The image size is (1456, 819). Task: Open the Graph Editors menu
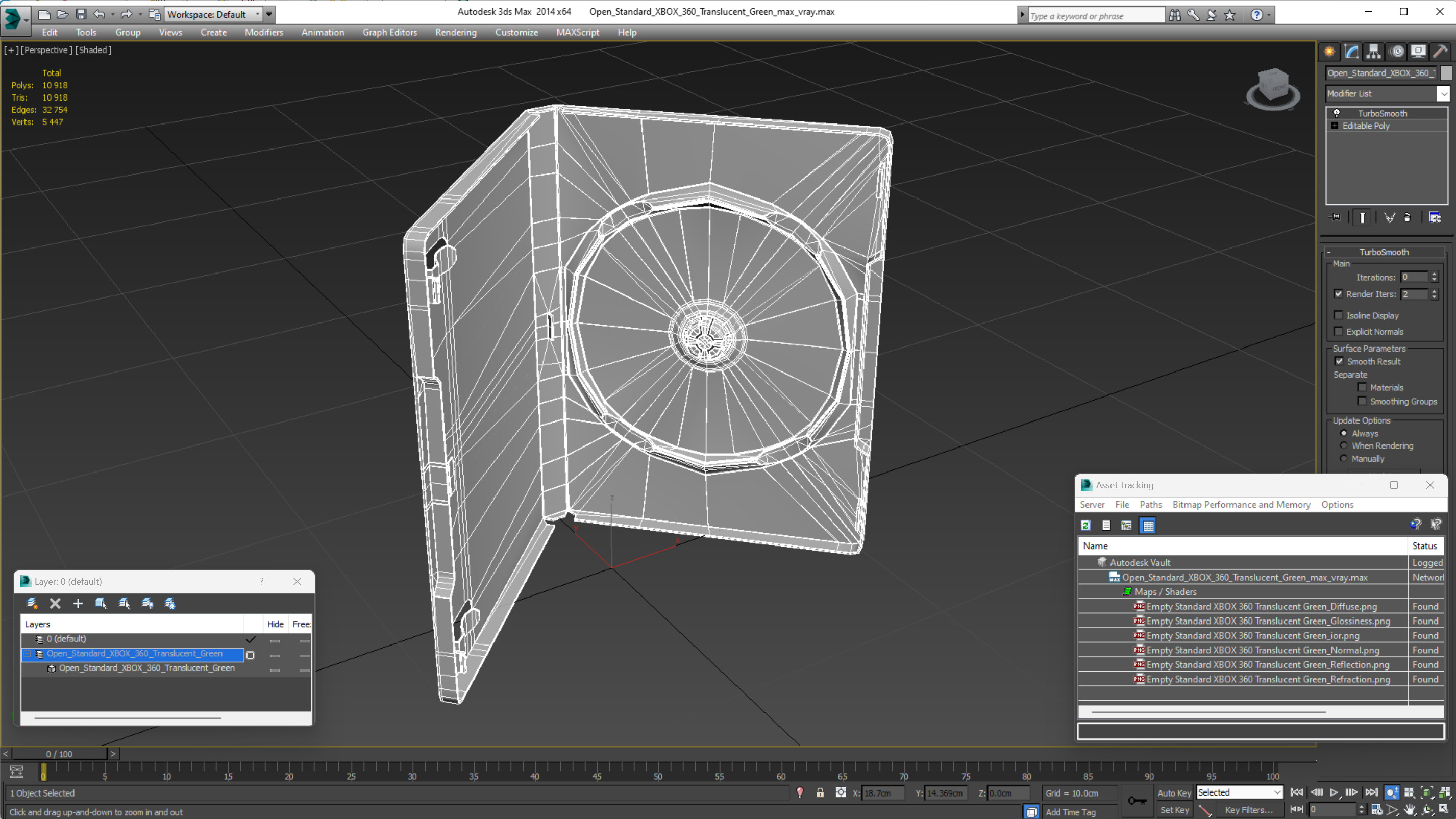(x=389, y=32)
